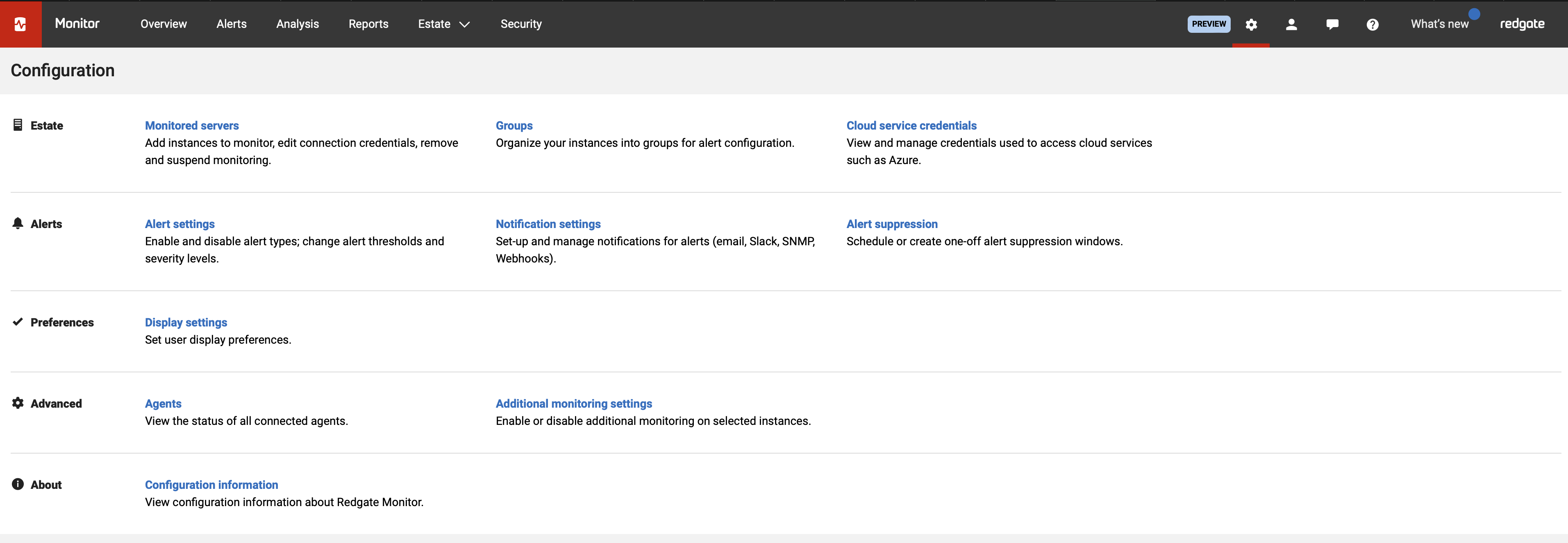Click the redgate brand logo
Screen dimensions: 1568x543
[1522, 24]
